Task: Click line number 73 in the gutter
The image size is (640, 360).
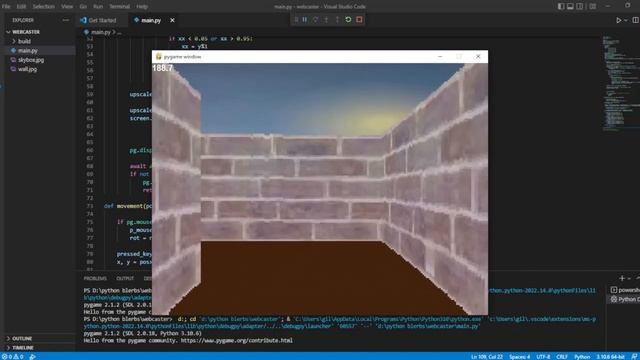Action: (x=90, y=206)
